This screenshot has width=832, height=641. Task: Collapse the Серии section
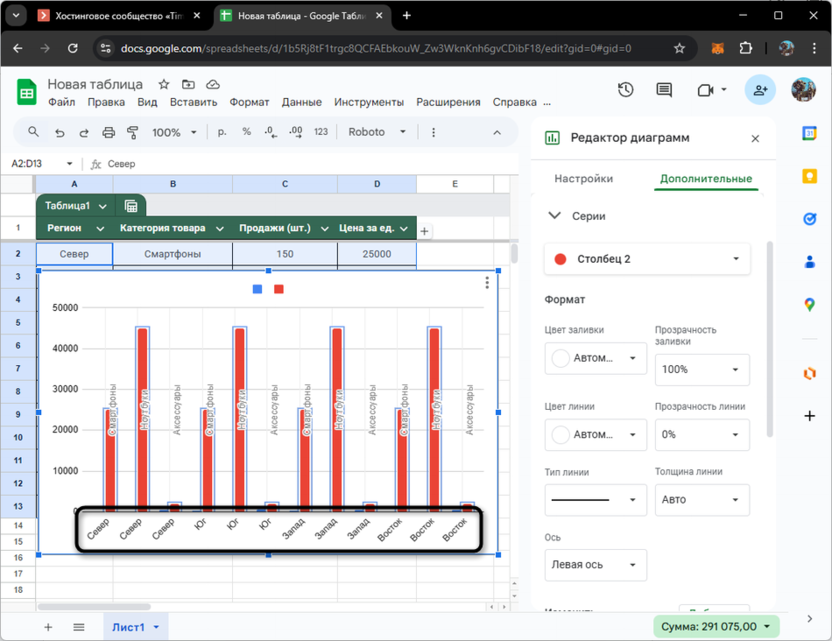pos(555,216)
